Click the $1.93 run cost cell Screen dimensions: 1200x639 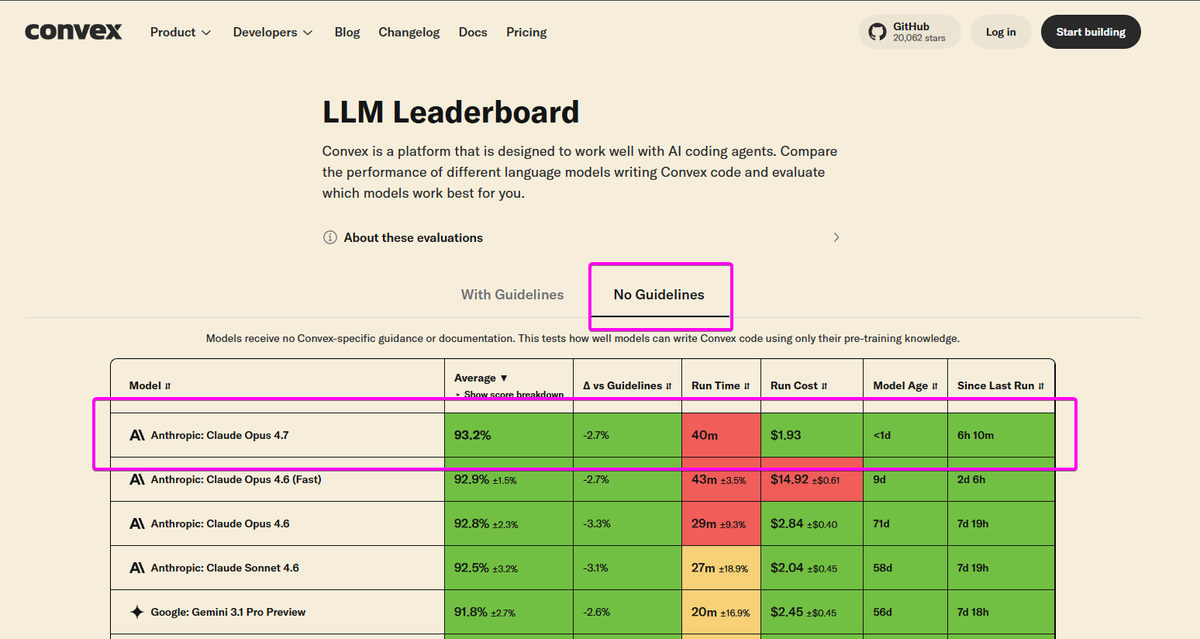[812, 436]
